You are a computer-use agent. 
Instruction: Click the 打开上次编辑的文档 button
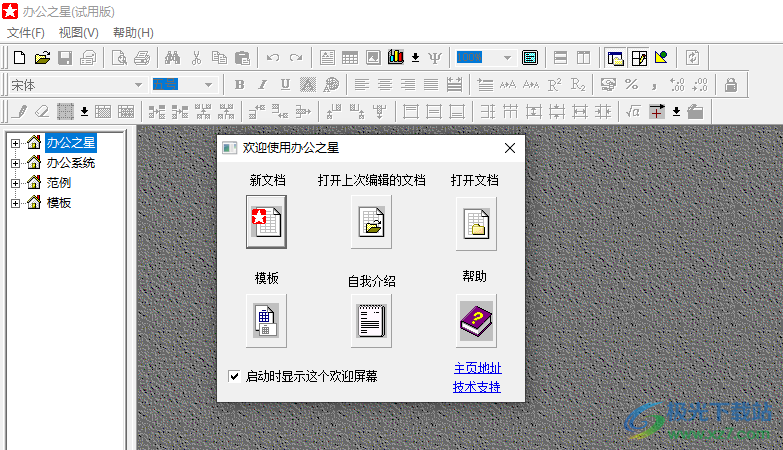[371, 222]
